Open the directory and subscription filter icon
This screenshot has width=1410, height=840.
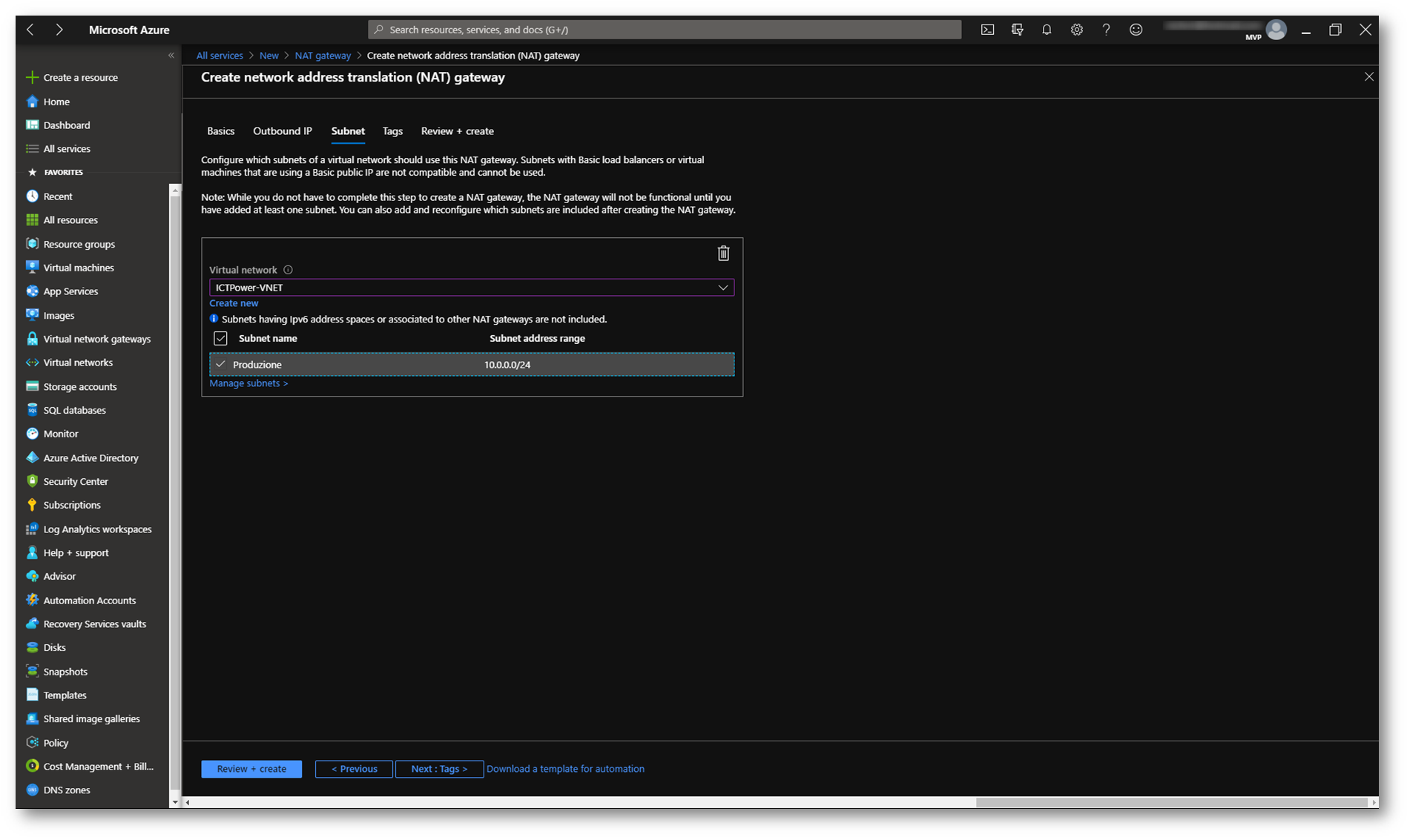point(1017,30)
